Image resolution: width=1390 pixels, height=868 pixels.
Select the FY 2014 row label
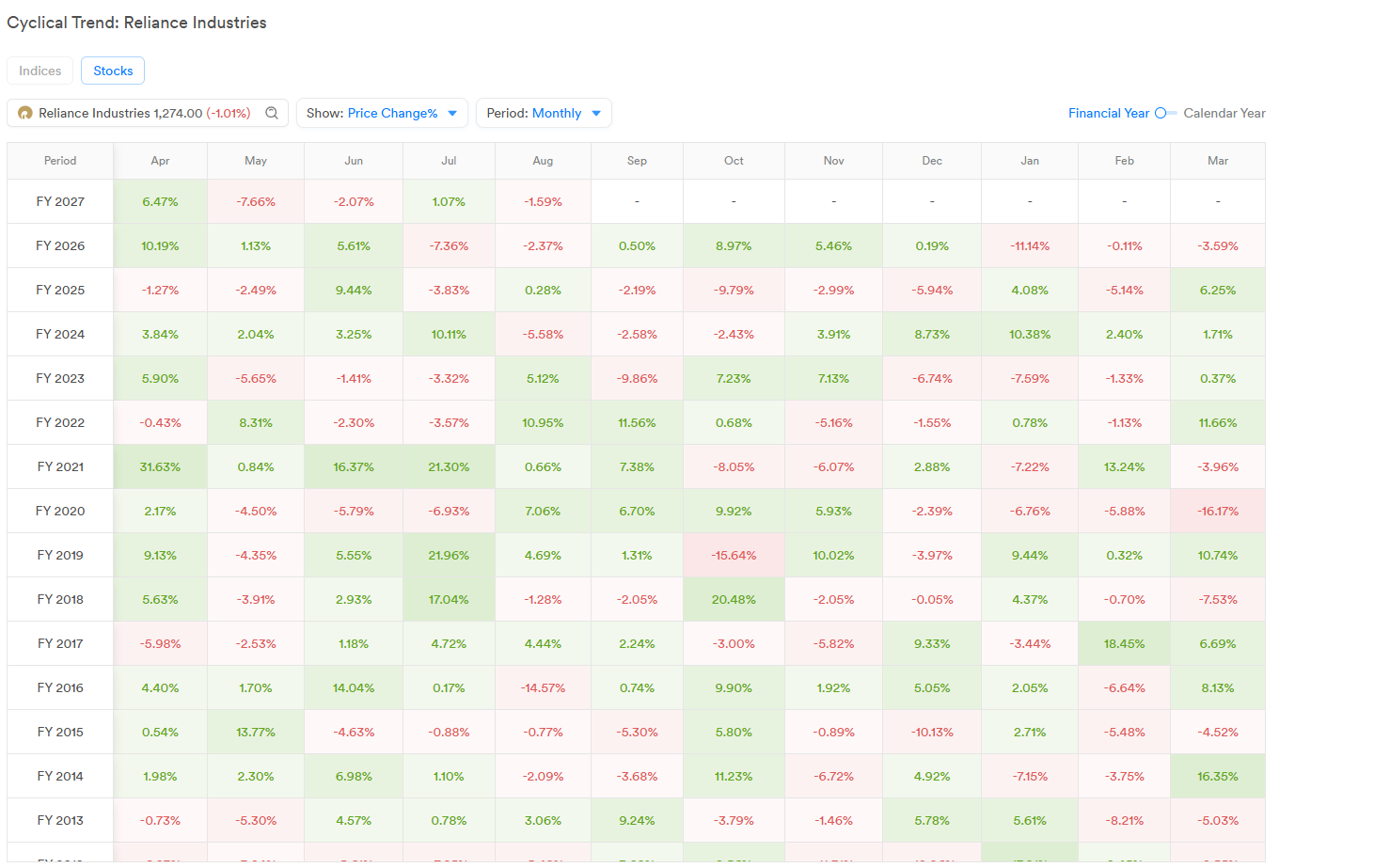pyautogui.click(x=60, y=776)
